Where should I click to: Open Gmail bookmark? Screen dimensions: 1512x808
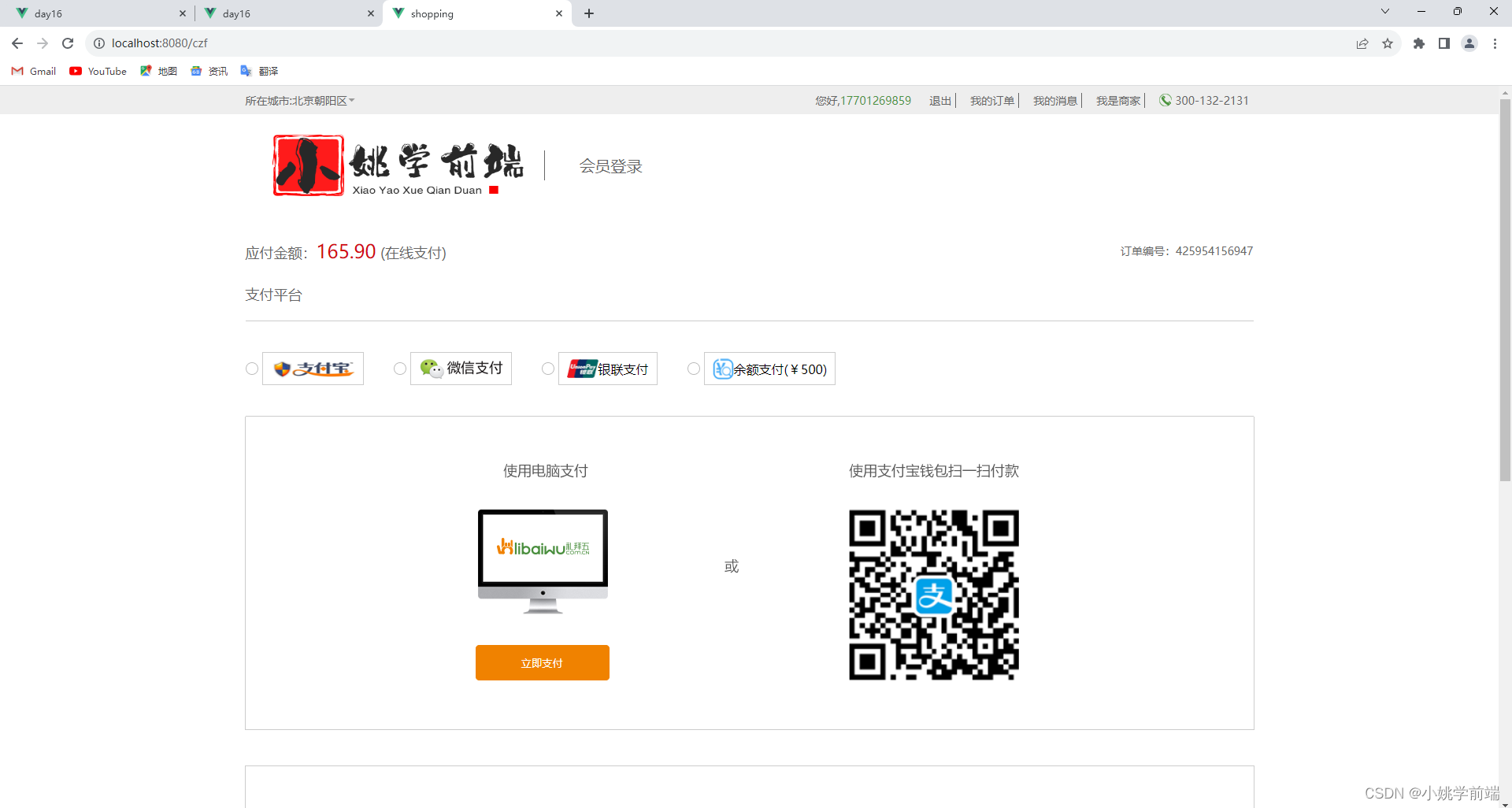tap(34, 71)
